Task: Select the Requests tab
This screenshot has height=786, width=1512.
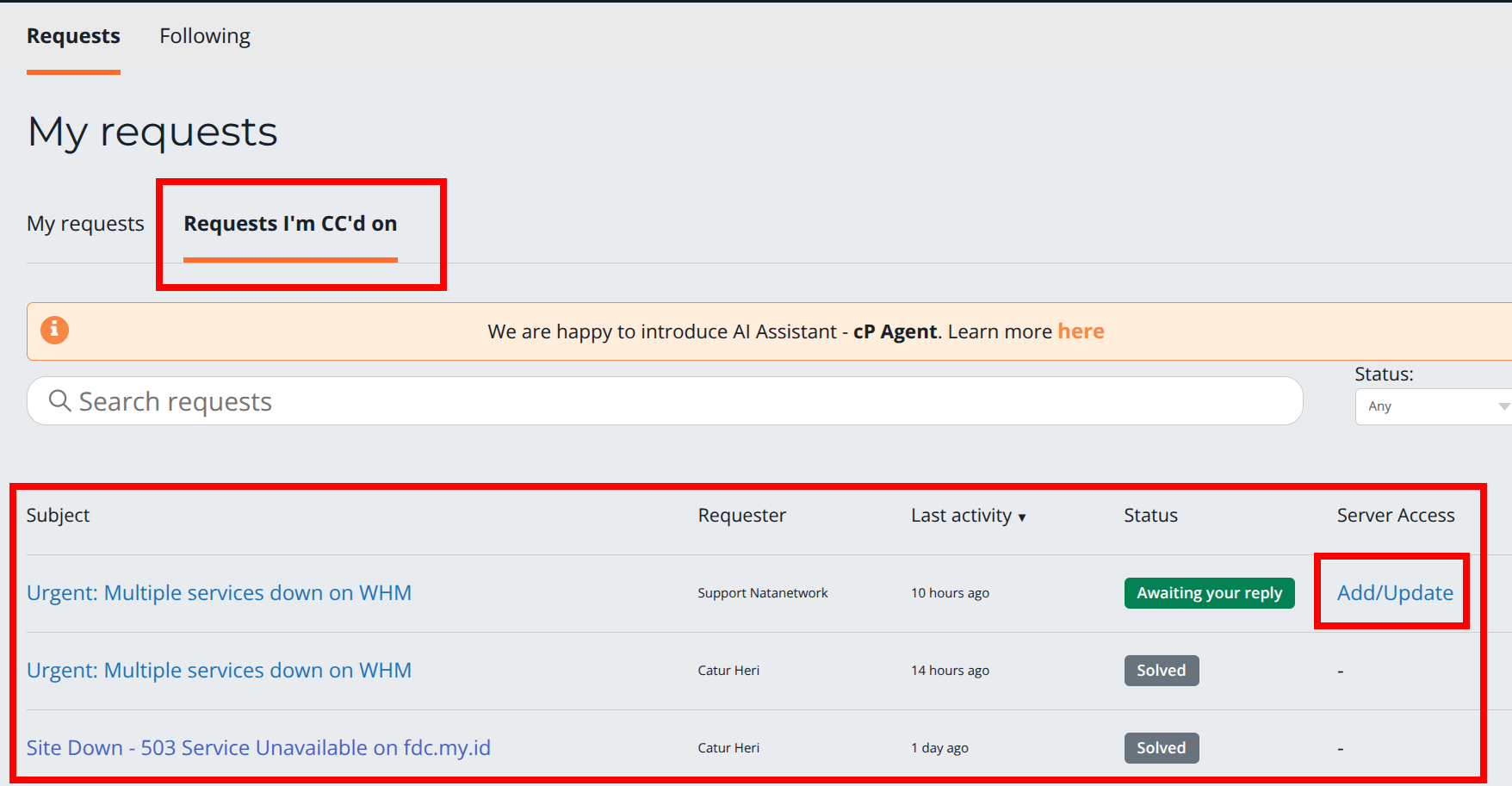Action: tap(73, 35)
